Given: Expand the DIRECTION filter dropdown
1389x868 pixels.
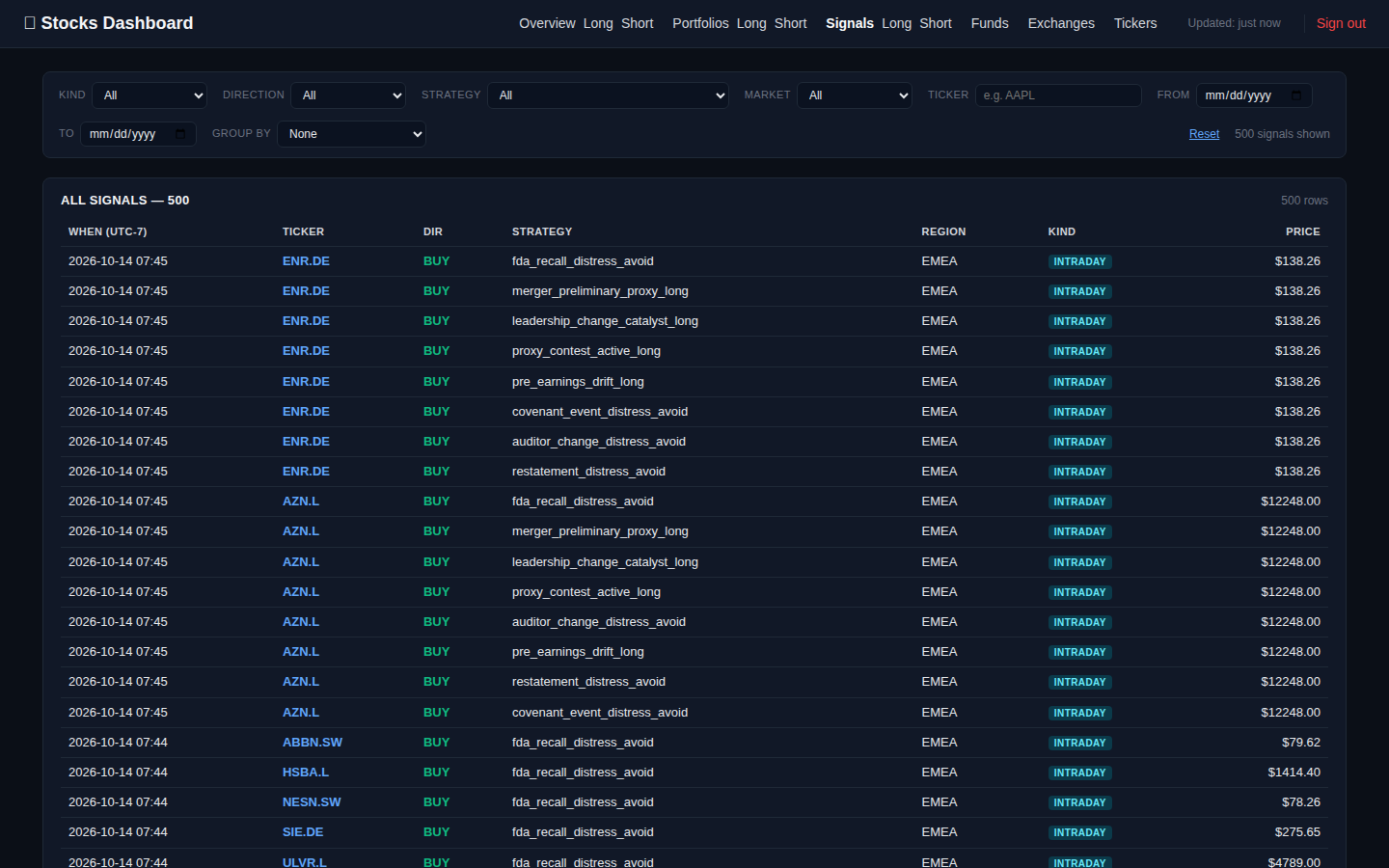Looking at the screenshot, I should [348, 95].
